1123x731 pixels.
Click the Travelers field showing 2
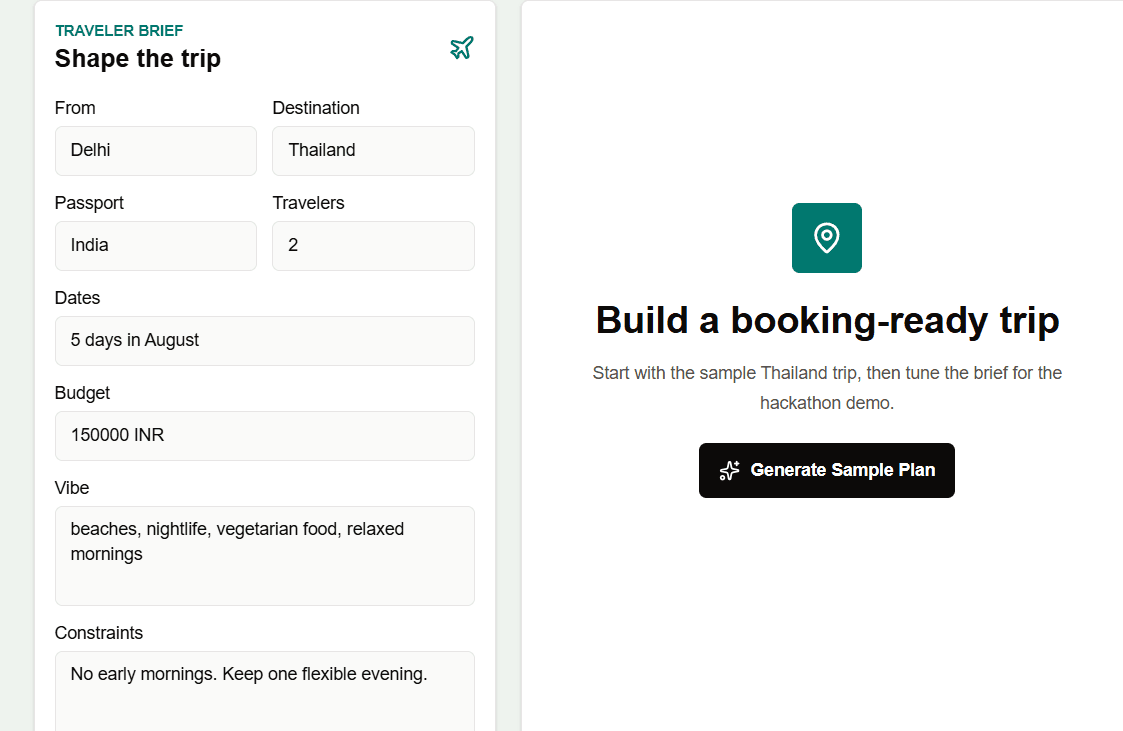point(373,246)
